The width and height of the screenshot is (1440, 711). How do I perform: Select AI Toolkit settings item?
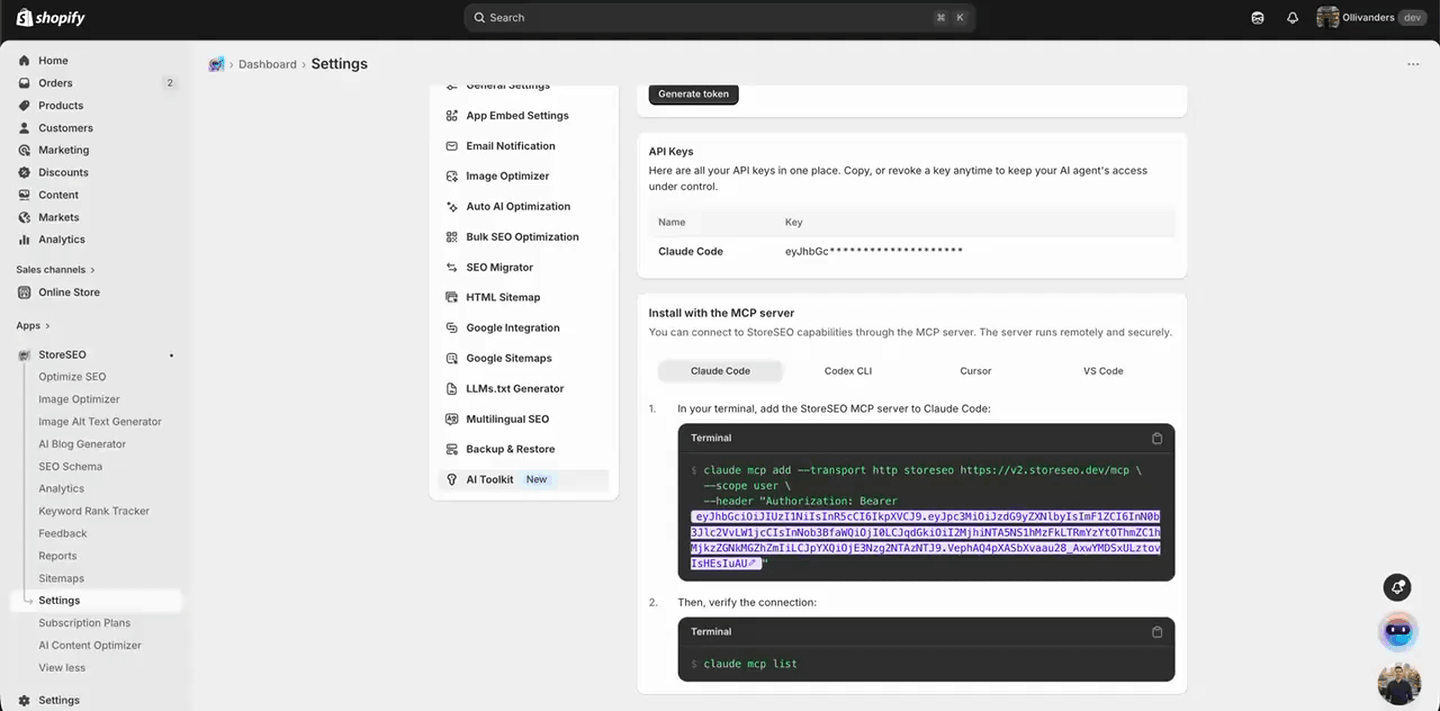[x=523, y=480]
